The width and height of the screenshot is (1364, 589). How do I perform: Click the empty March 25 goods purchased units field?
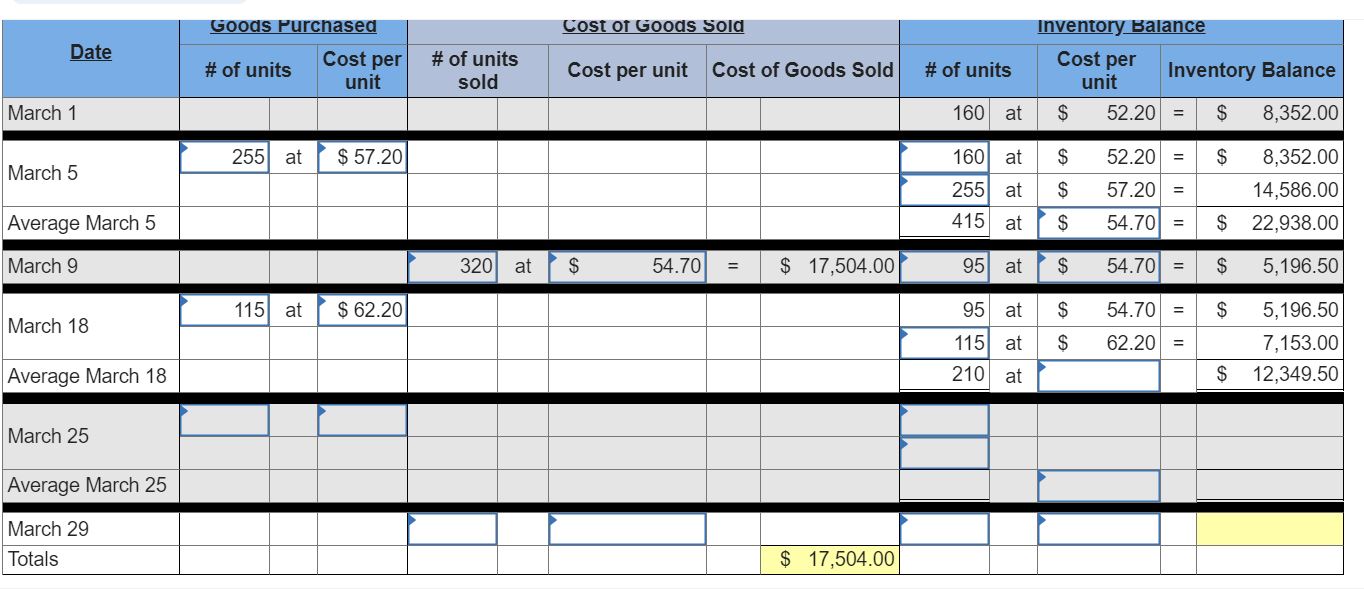[225, 420]
